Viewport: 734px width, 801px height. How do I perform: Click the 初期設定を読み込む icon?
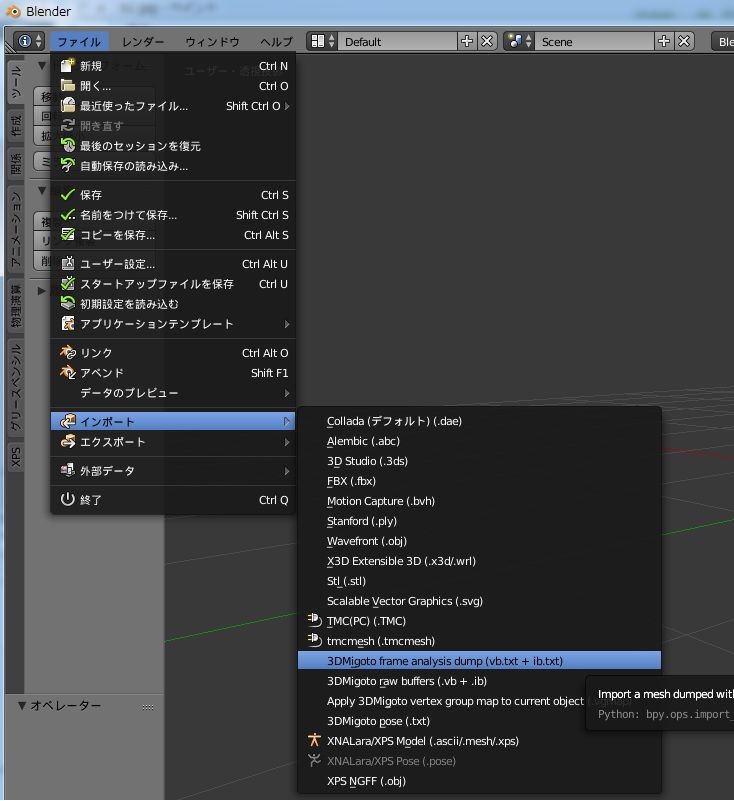67,303
